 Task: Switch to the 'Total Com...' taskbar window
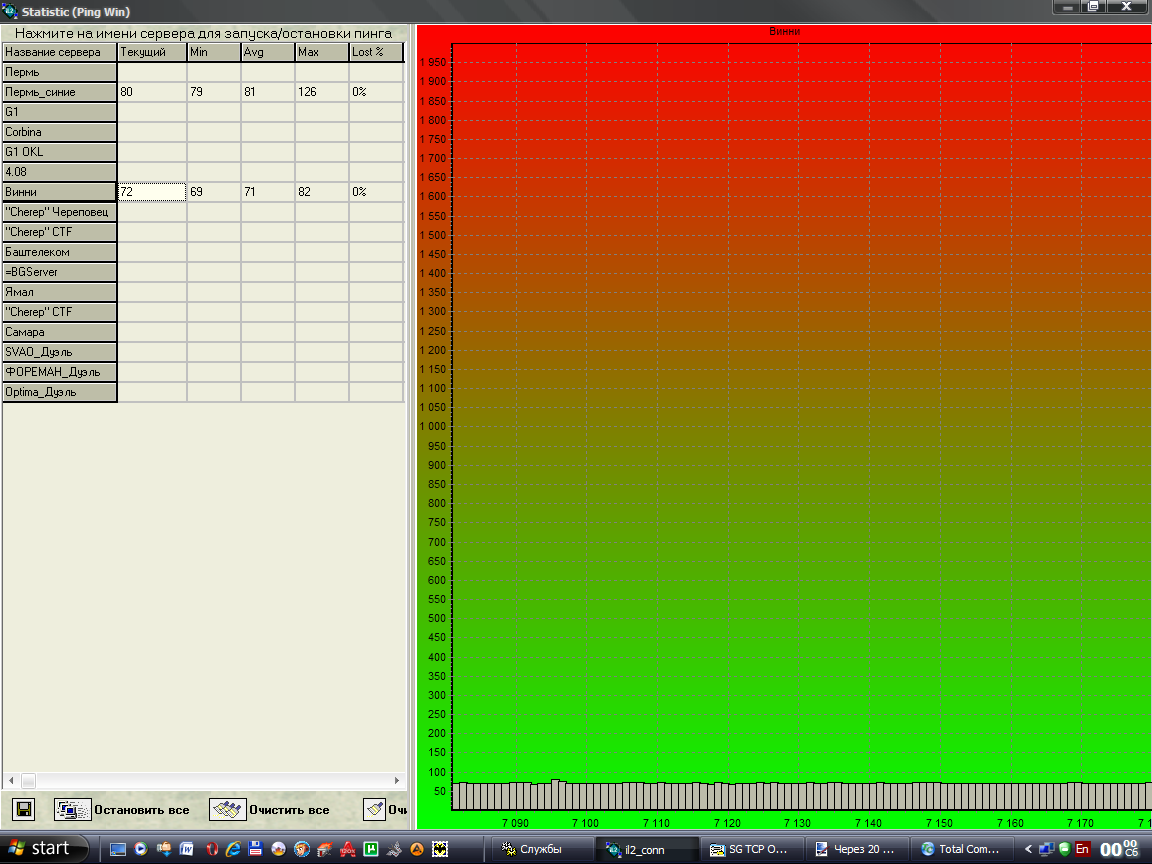point(960,849)
